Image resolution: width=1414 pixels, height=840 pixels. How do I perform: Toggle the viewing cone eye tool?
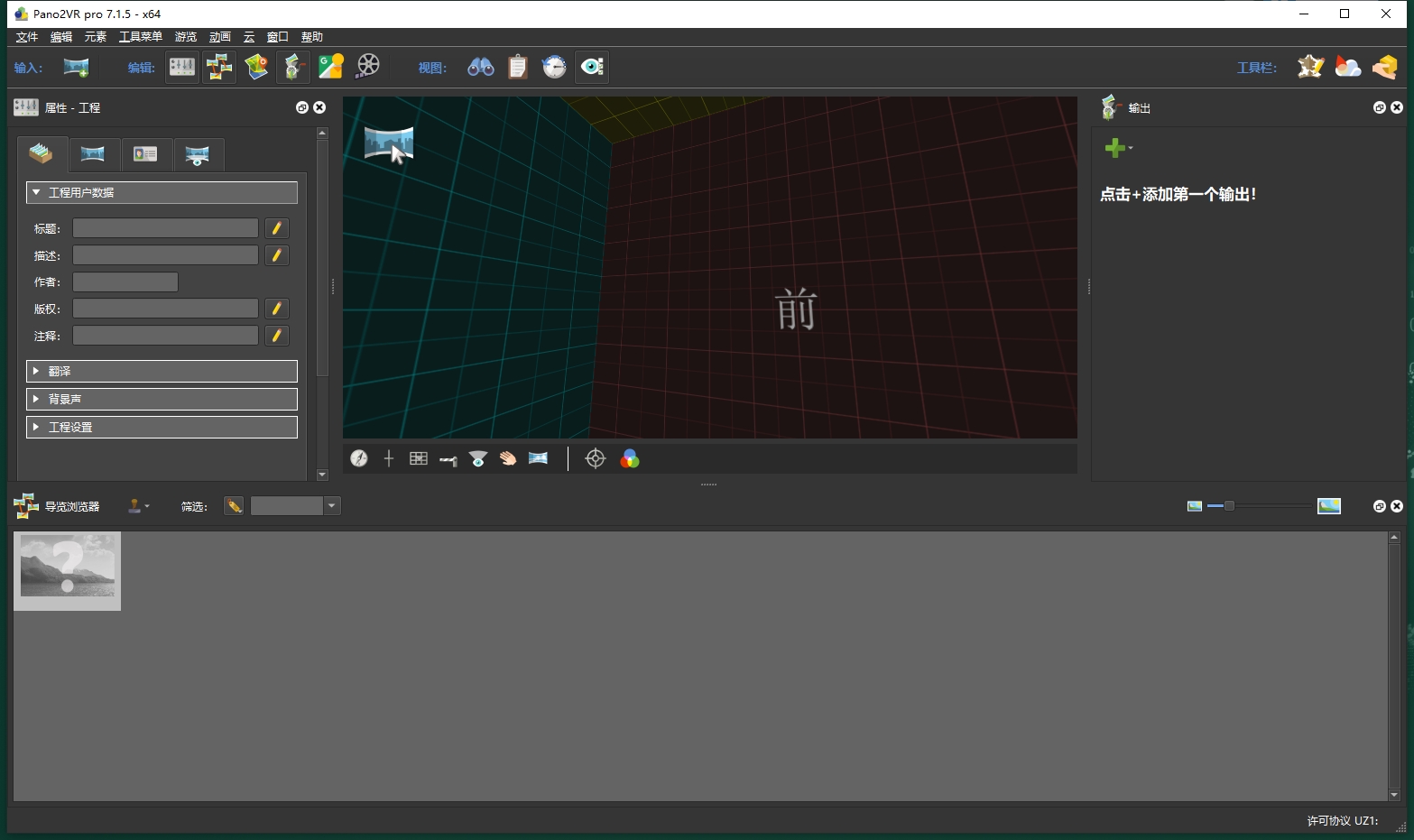click(477, 458)
